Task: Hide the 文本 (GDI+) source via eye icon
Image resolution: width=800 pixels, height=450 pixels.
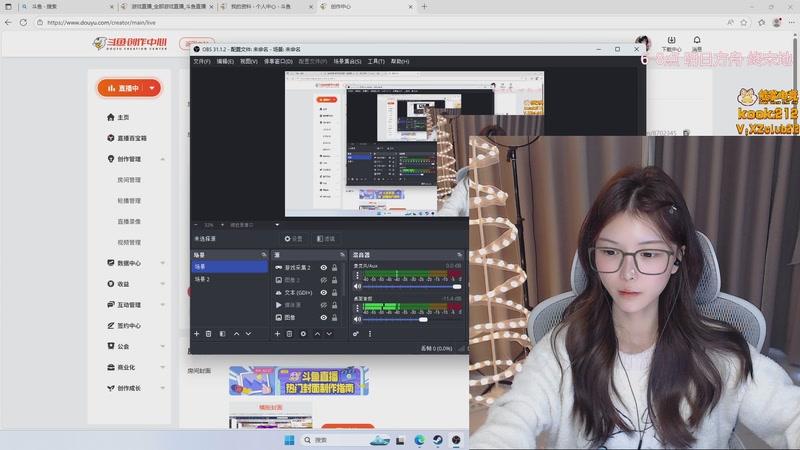Action: tap(323, 292)
